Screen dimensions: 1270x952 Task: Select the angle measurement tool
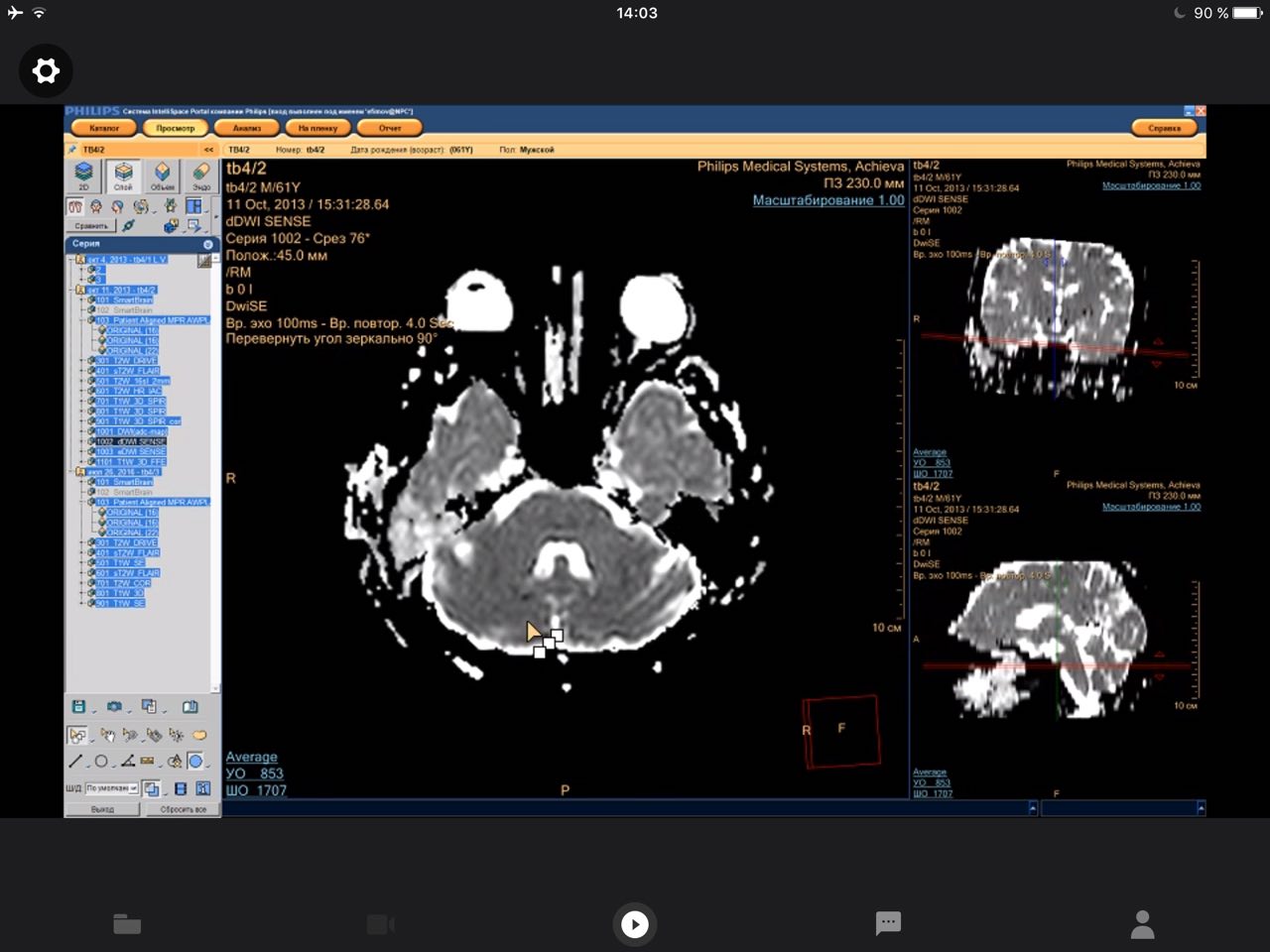(x=128, y=761)
